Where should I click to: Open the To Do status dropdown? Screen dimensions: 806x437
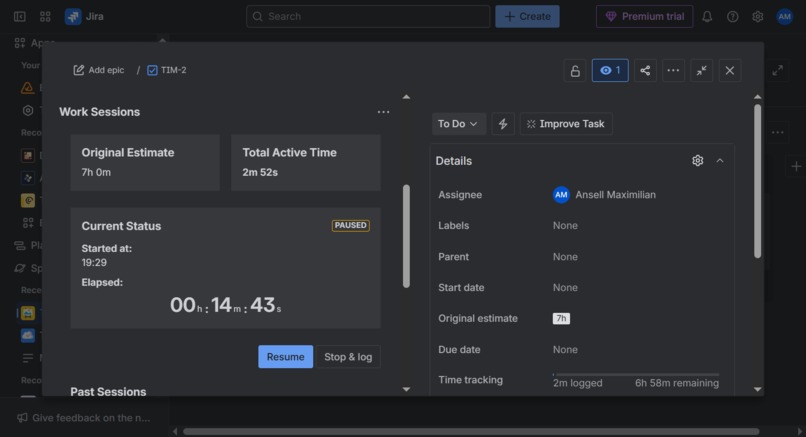point(459,124)
